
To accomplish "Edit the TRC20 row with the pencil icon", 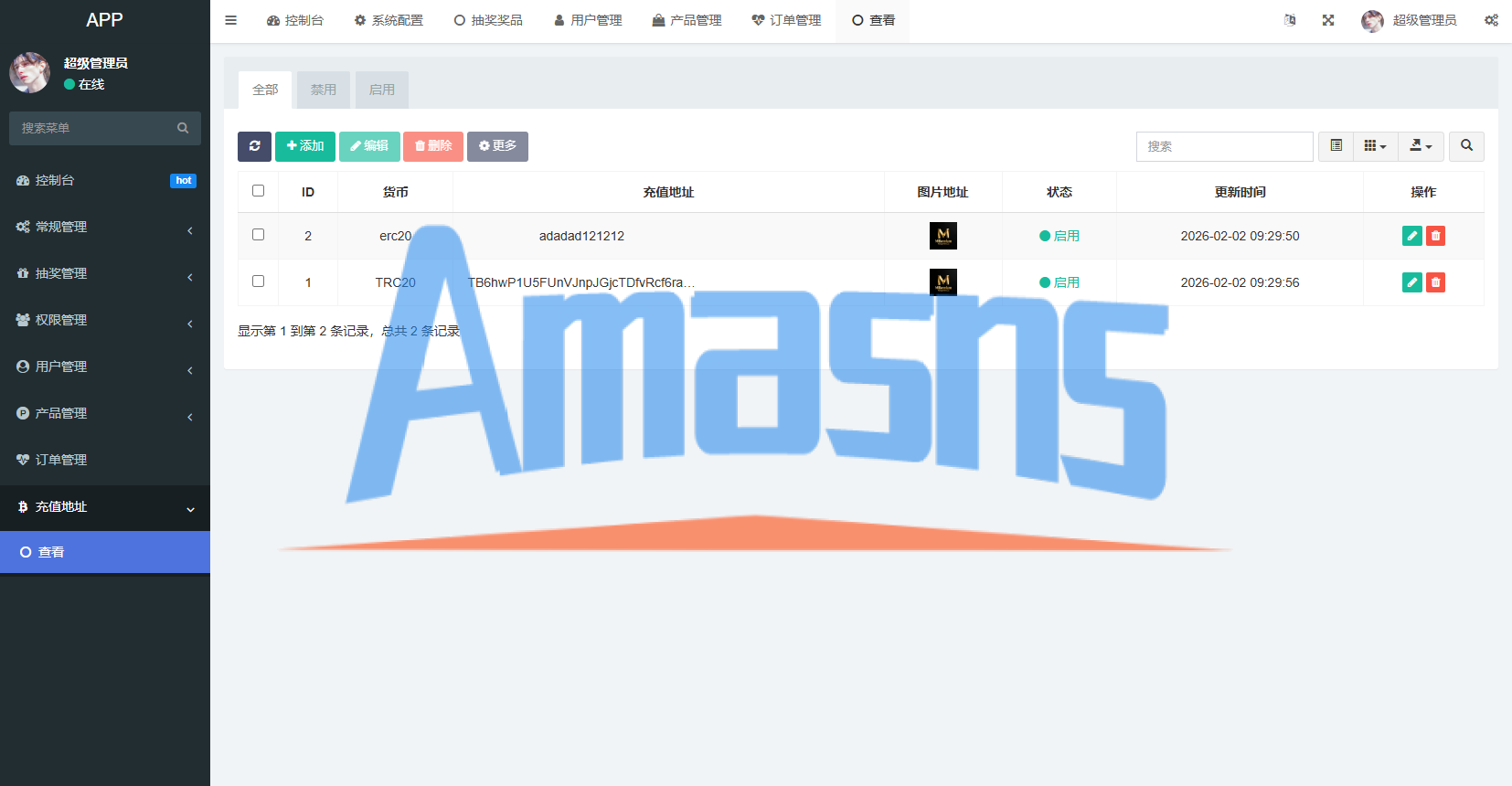I will tap(1411, 282).
